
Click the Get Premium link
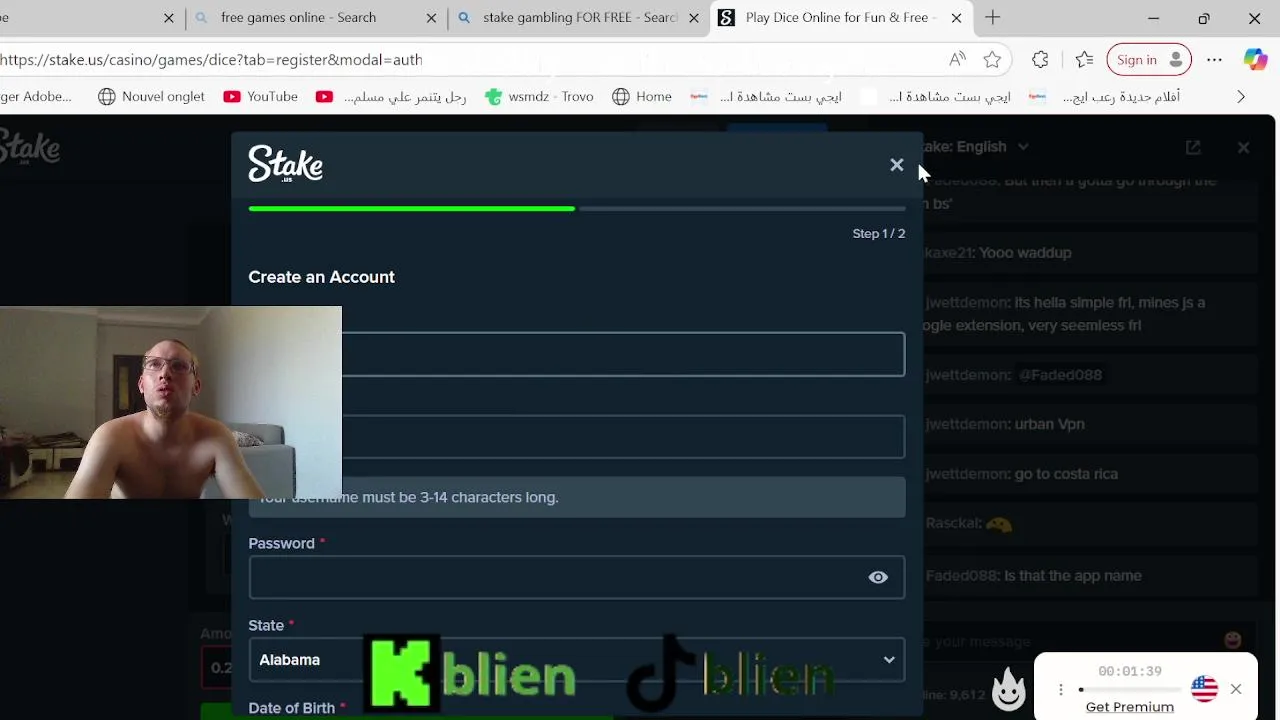[1130, 707]
